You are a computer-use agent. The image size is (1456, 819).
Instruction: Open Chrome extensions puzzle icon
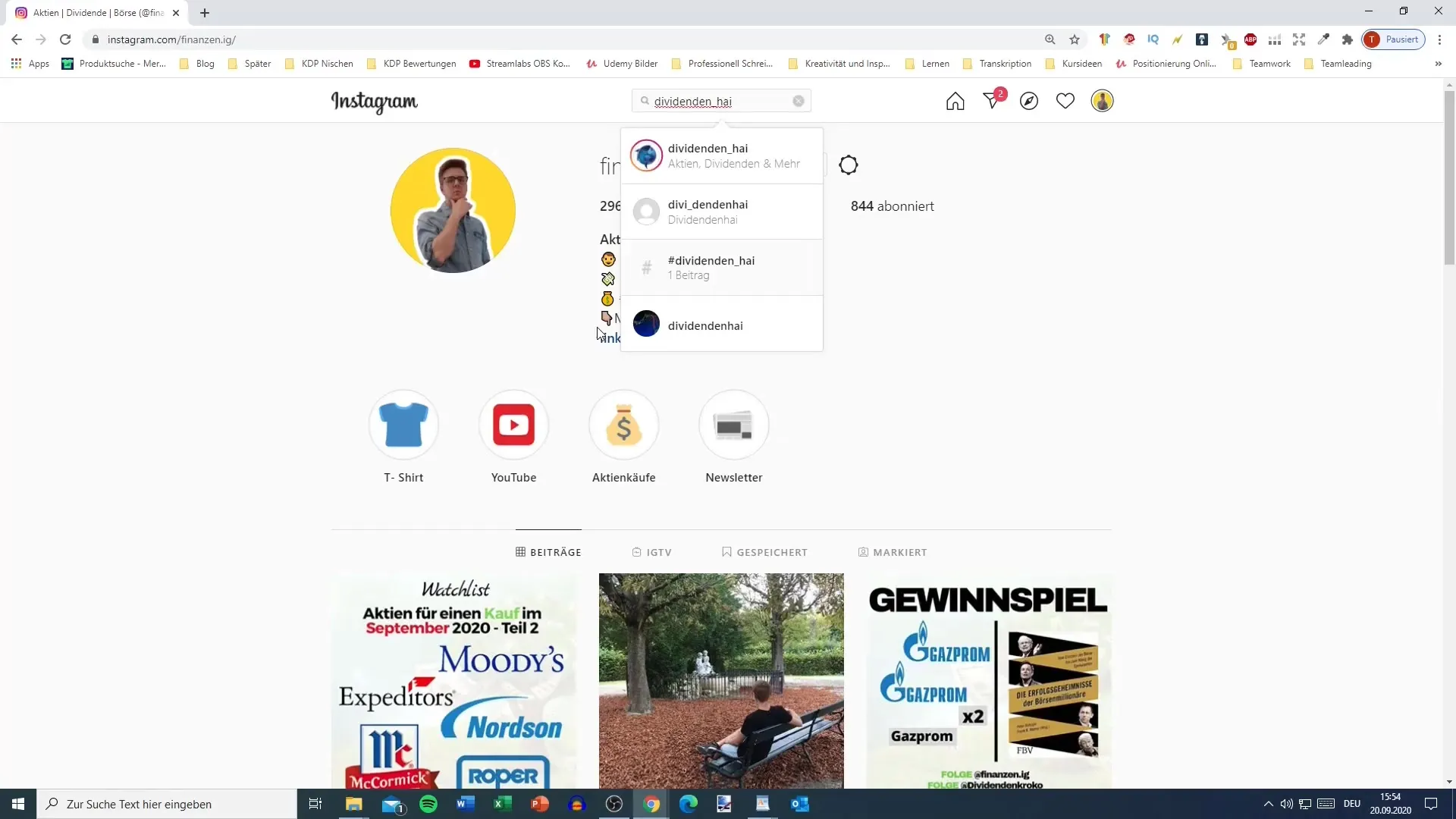click(x=1347, y=39)
